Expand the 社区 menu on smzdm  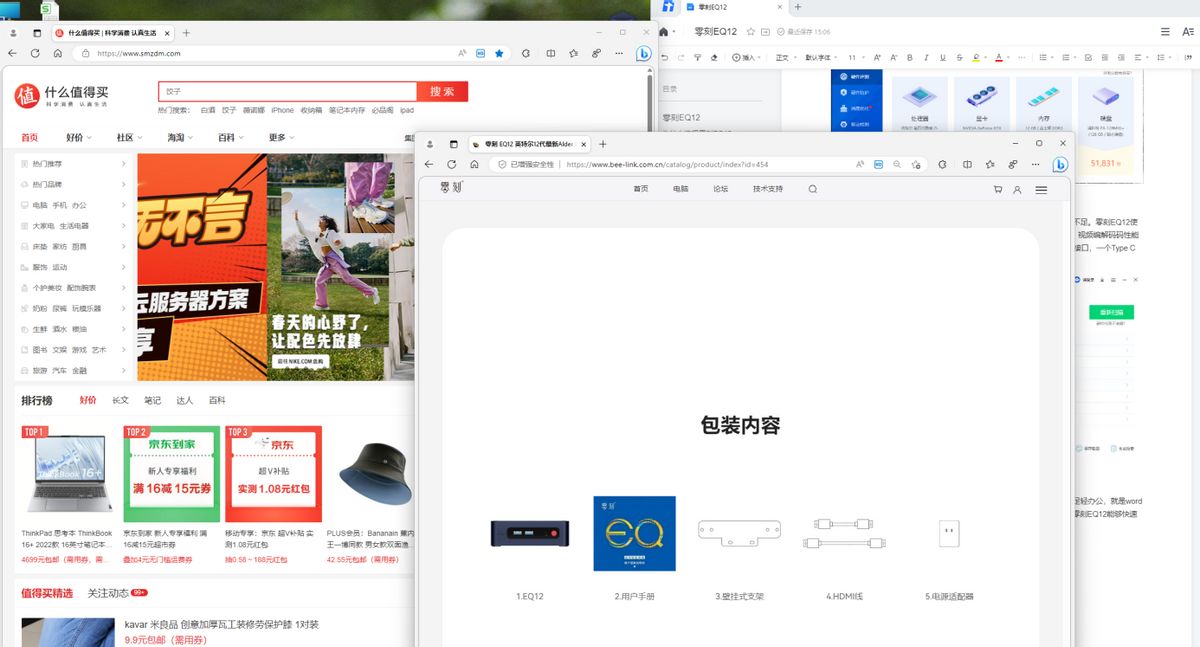click(x=129, y=138)
